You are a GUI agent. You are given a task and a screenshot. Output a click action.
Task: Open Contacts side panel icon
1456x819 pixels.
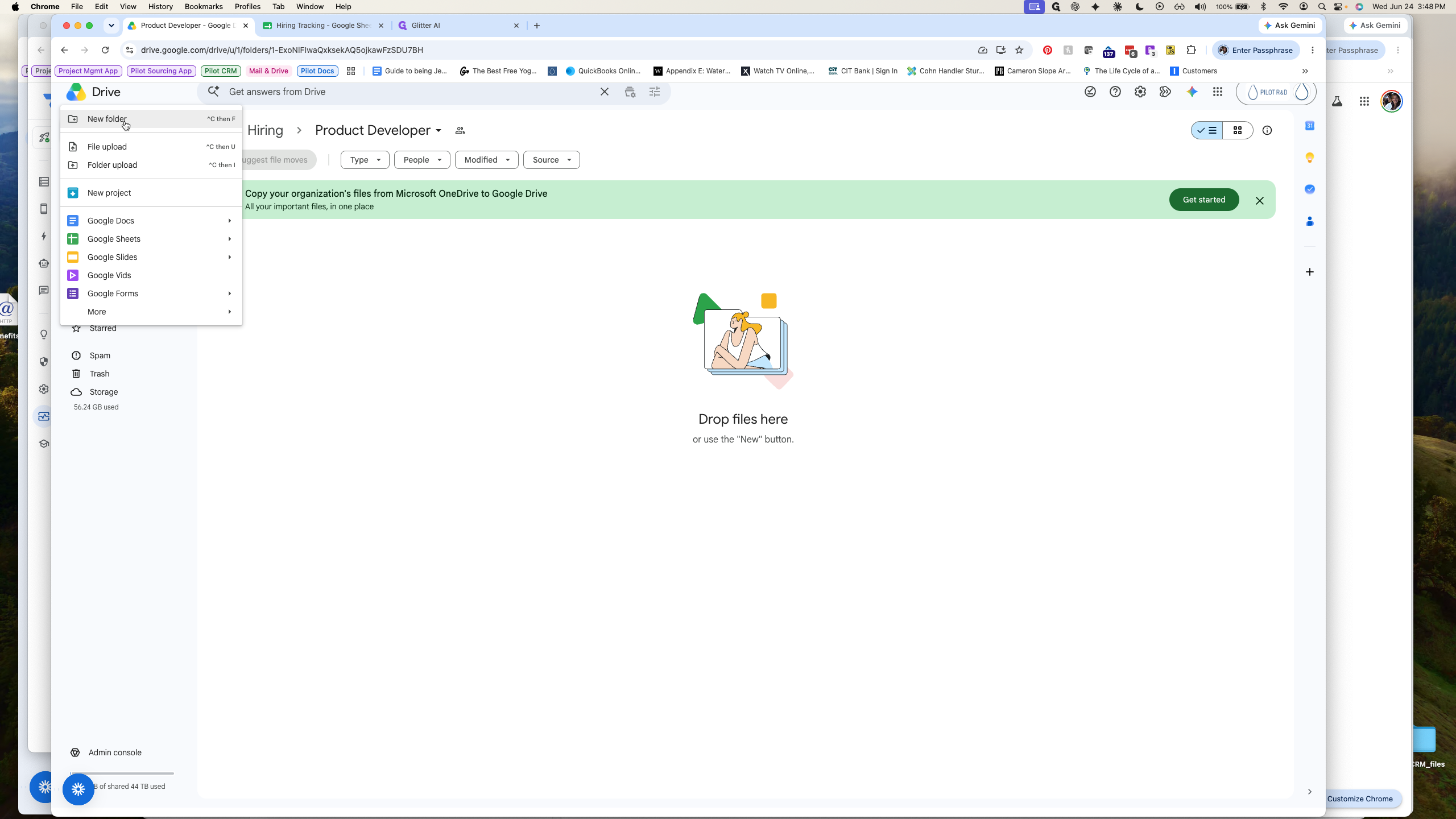[x=1309, y=221]
